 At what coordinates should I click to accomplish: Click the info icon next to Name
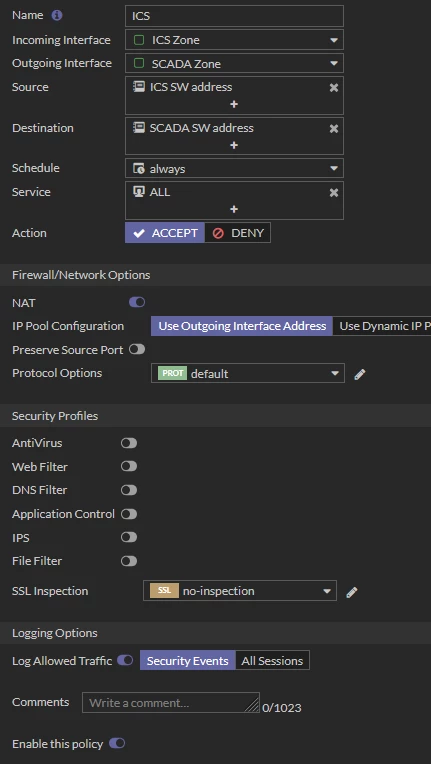(57, 16)
